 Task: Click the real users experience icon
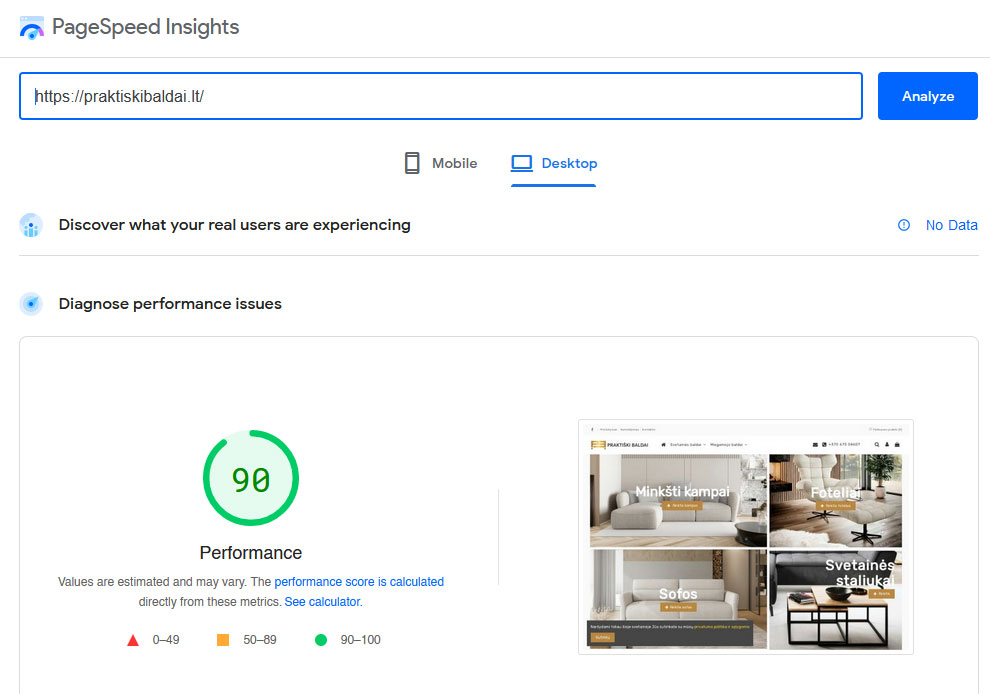[x=31, y=225]
